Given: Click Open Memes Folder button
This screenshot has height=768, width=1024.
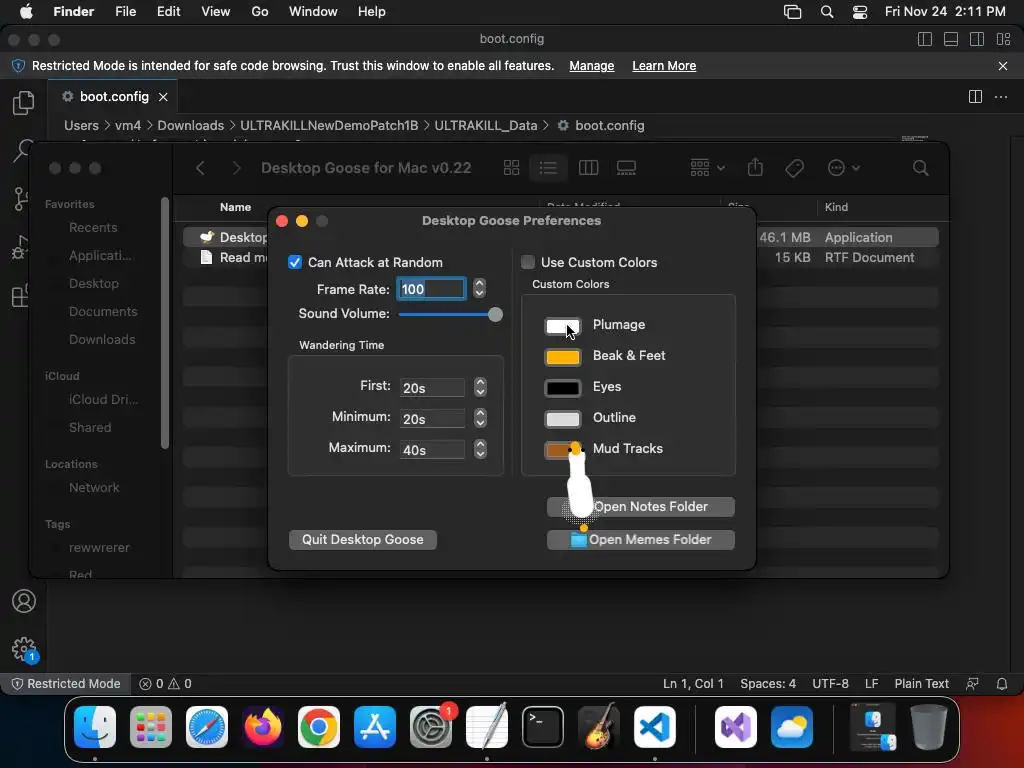Looking at the screenshot, I should click(641, 539).
